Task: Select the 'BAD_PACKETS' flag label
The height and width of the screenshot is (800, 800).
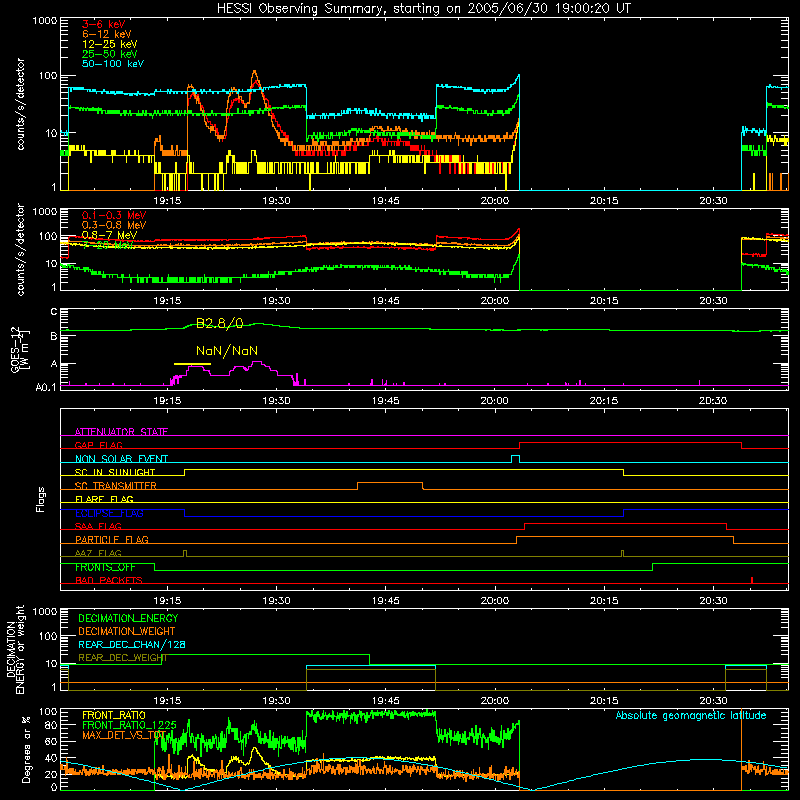Action: click(x=109, y=580)
